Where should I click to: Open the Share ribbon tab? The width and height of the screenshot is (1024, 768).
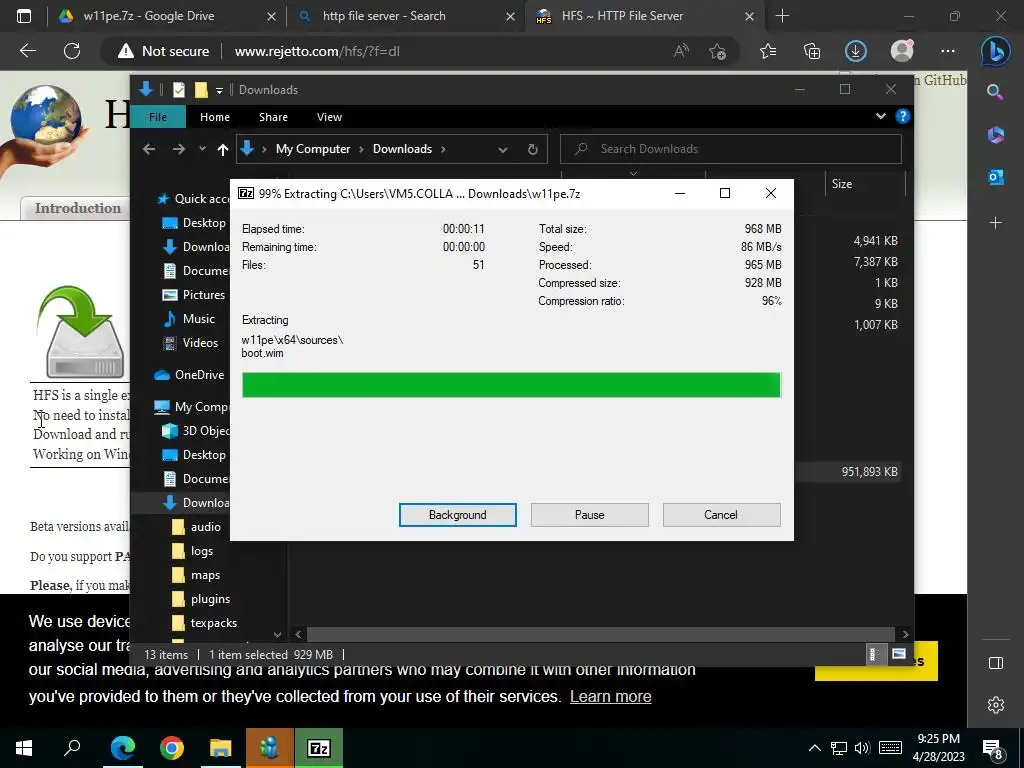click(x=273, y=117)
